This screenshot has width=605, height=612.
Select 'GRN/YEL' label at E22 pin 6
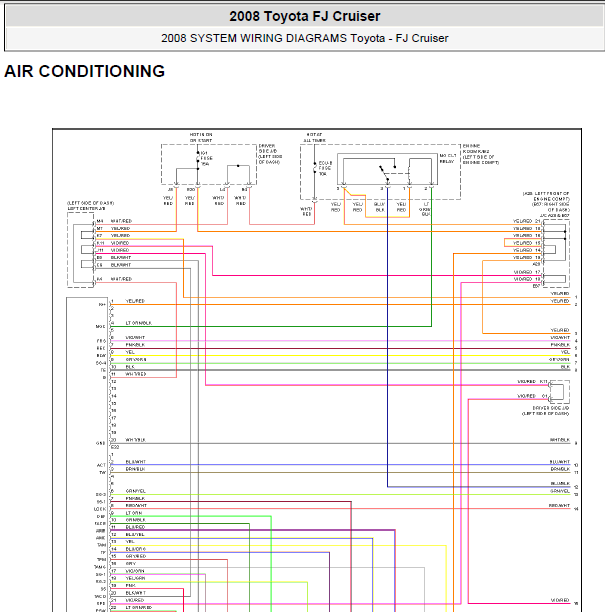[135, 491]
